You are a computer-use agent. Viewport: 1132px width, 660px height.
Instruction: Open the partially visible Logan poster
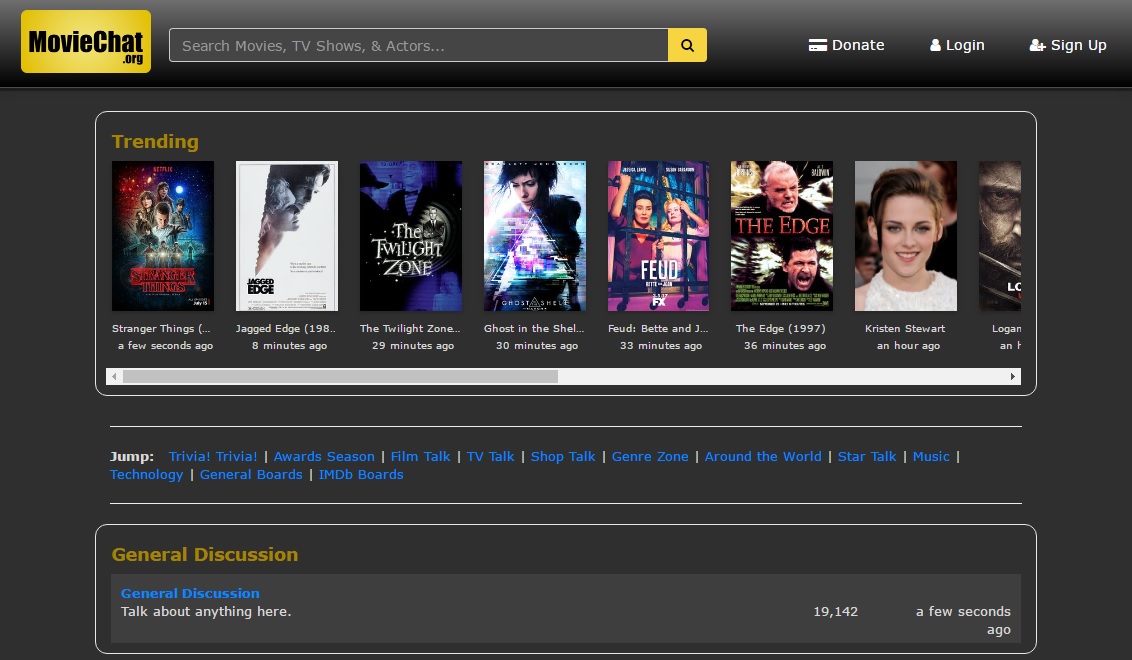tap(1000, 236)
